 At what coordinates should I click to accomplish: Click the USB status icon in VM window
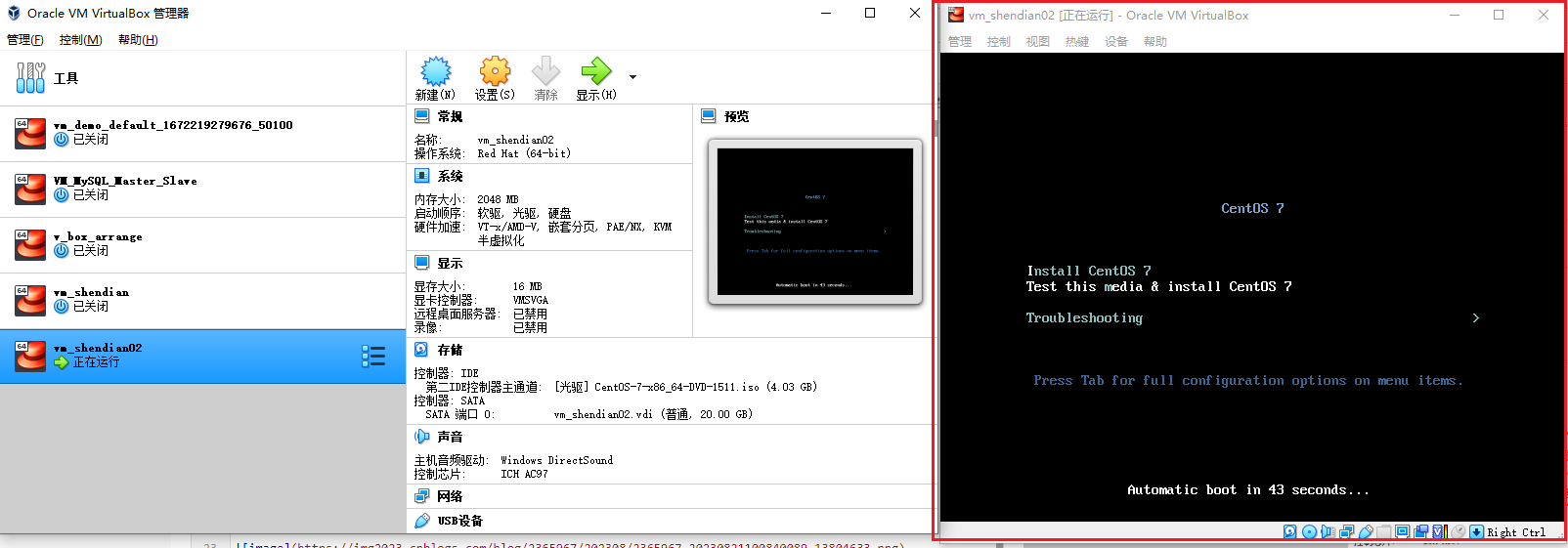[x=1366, y=531]
